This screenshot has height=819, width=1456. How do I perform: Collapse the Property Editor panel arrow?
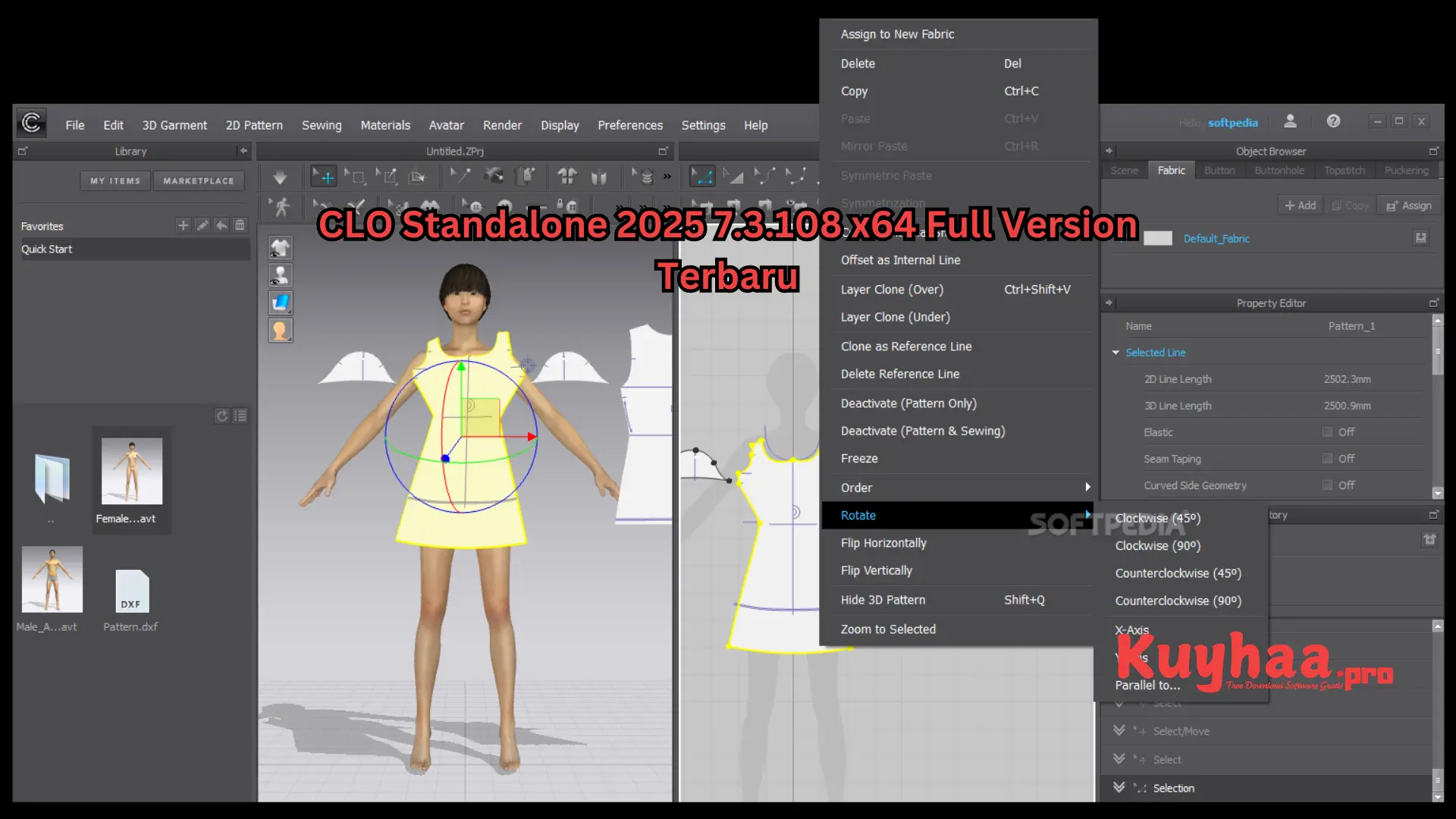click(x=1109, y=303)
